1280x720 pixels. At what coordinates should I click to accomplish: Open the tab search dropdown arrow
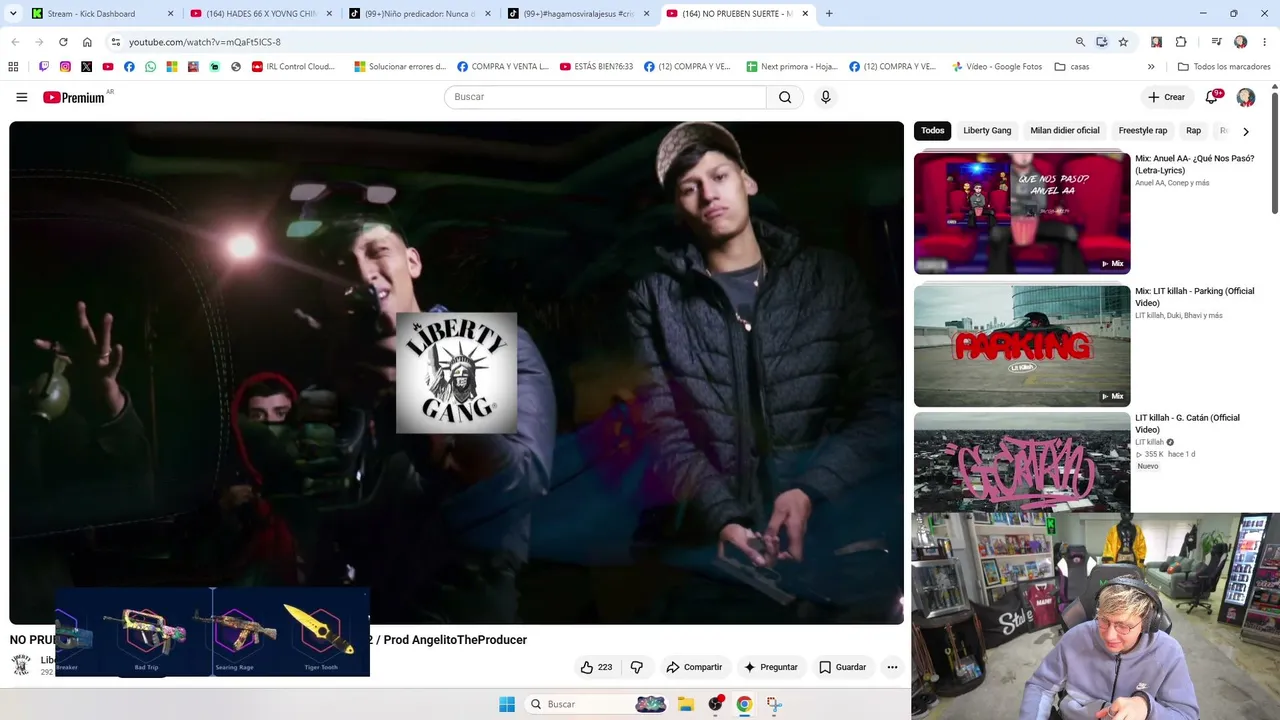coord(11,14)
